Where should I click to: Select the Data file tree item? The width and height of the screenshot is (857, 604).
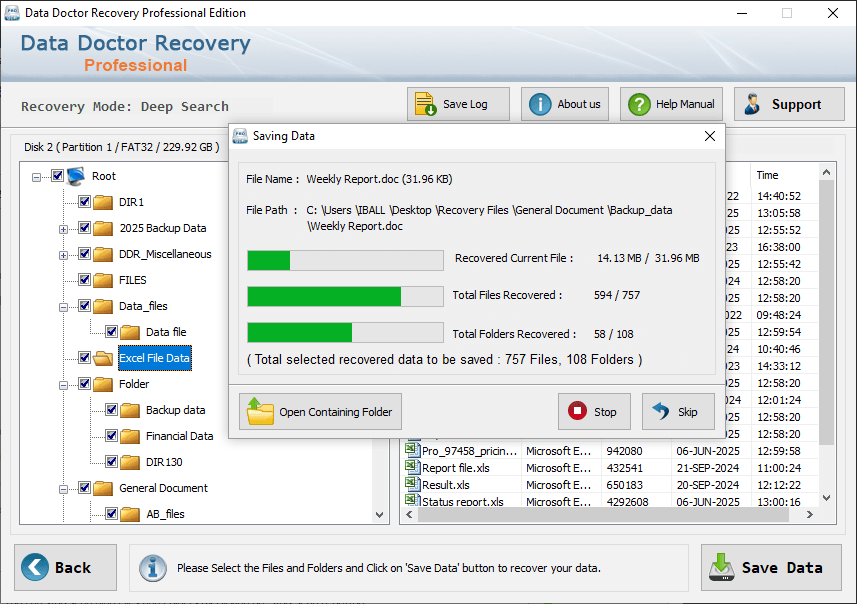(166, 332)
